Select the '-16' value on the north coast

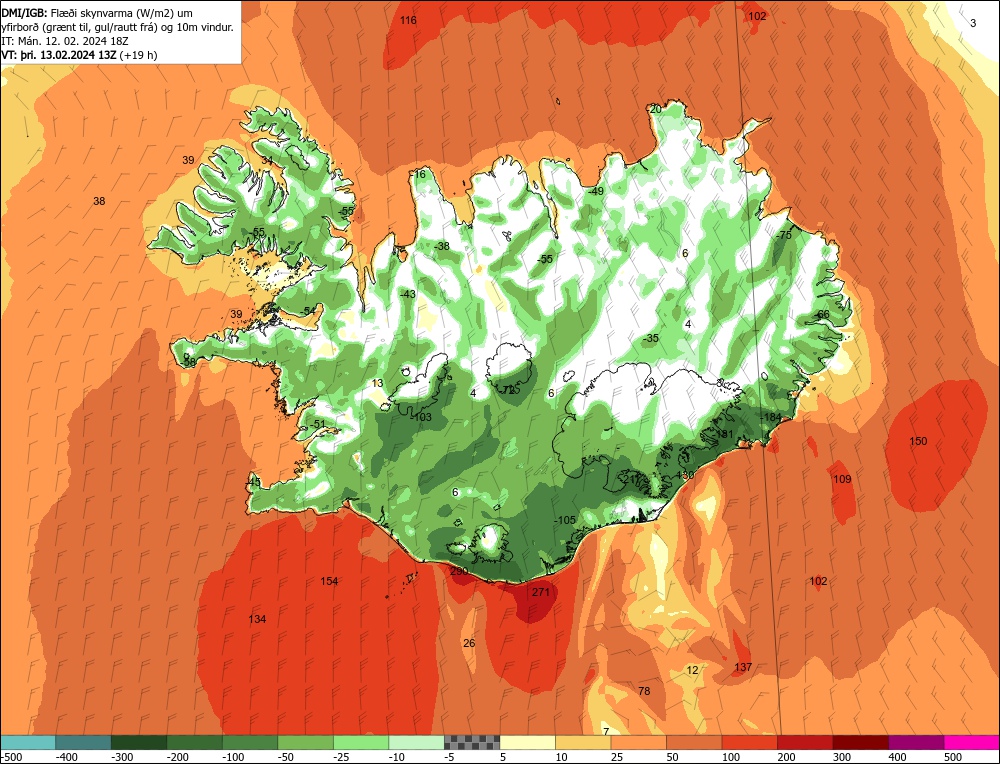(x=418, y=174)
